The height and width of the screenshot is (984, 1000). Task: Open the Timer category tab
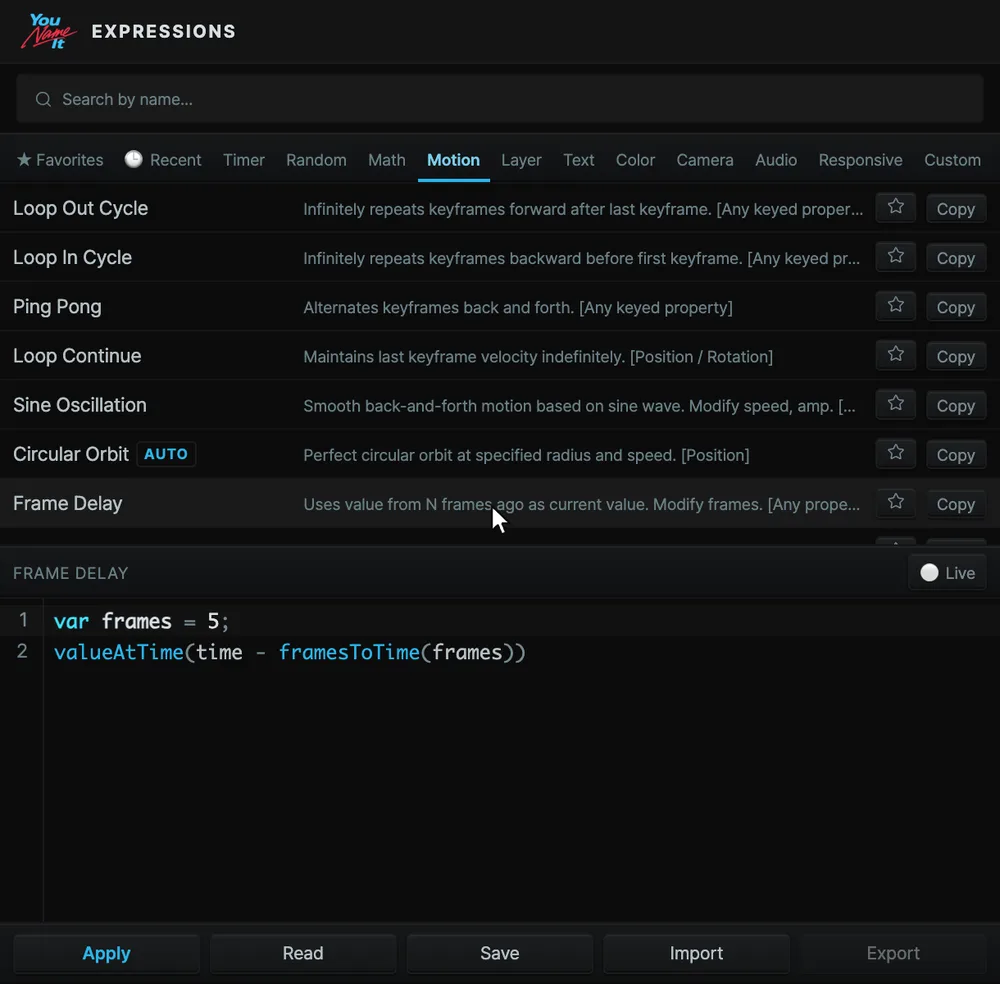pos(244,159)
